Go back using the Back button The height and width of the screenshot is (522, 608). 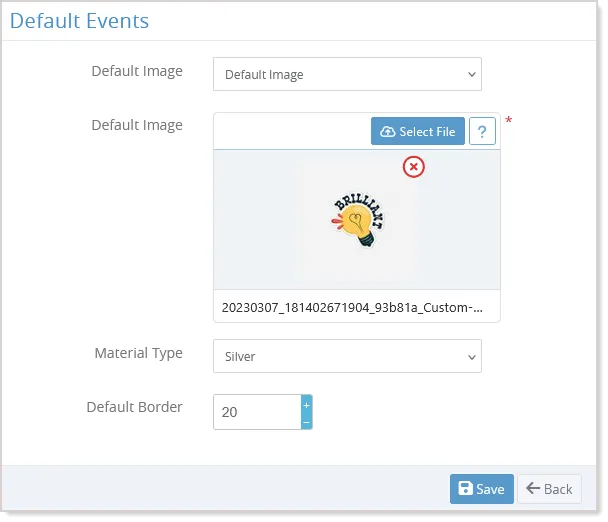(549, 489)
